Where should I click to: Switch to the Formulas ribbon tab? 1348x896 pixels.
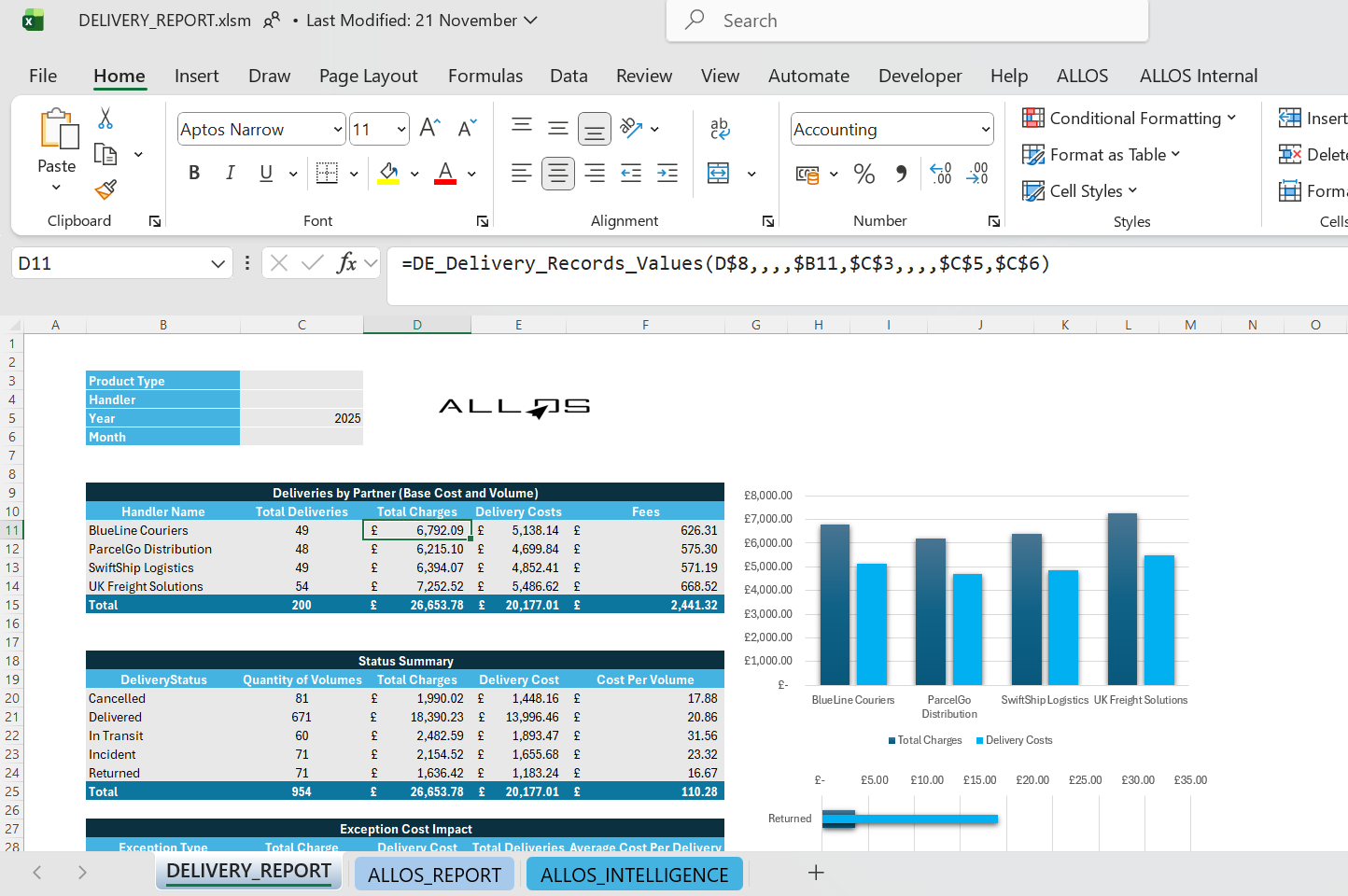coord(485,76)
